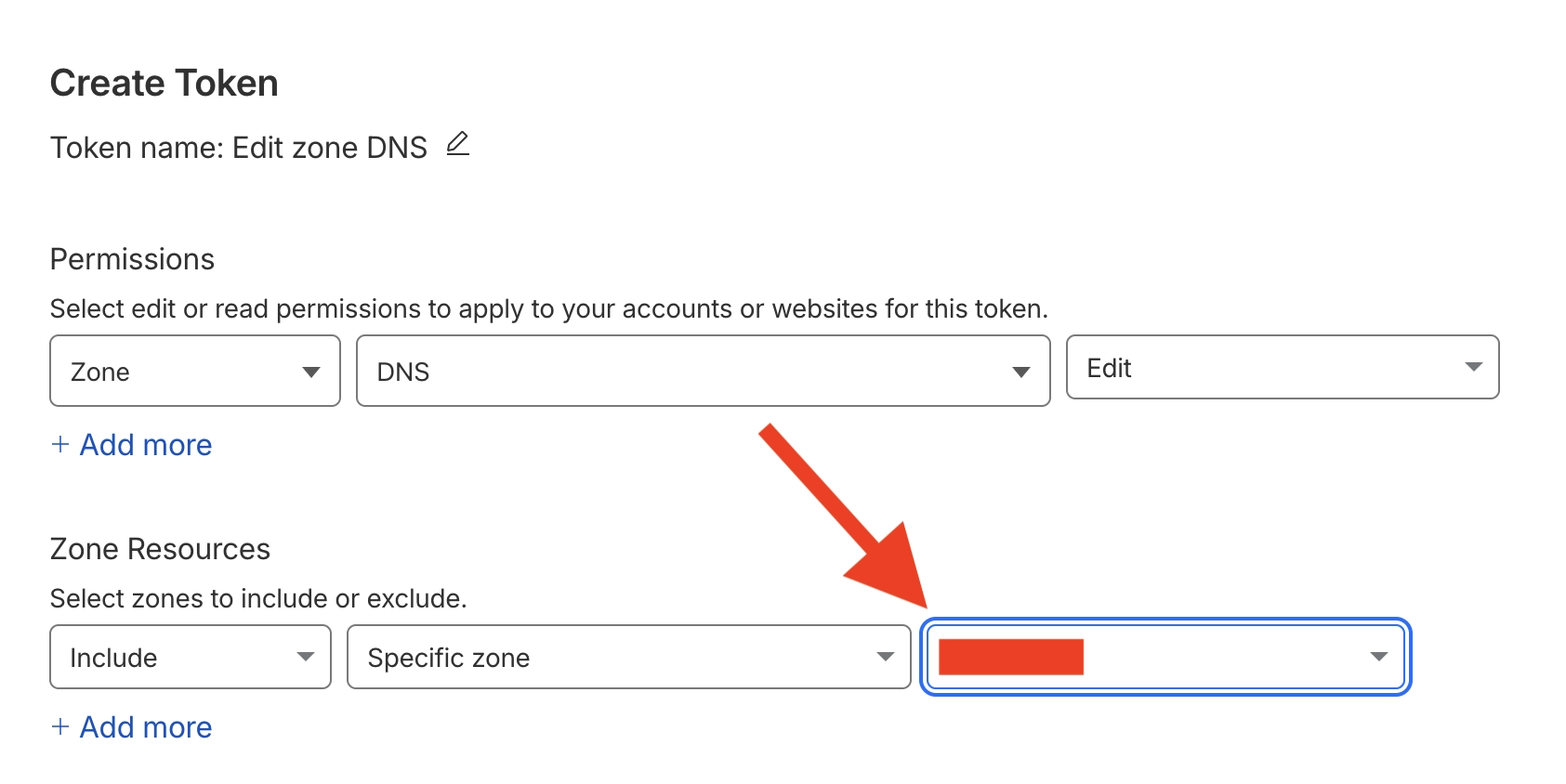Open the Specific zone dropdown
The image size is (1566, 784).
pos(613,657)
